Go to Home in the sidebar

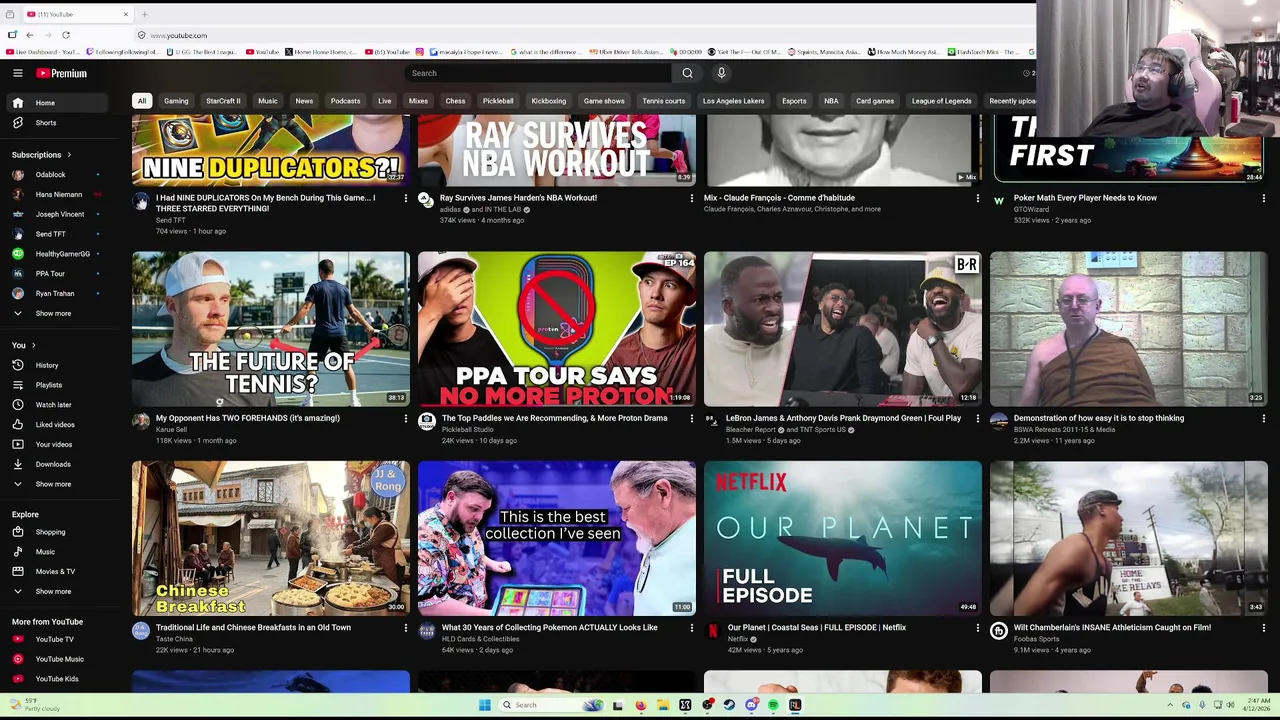click(57, 103)
